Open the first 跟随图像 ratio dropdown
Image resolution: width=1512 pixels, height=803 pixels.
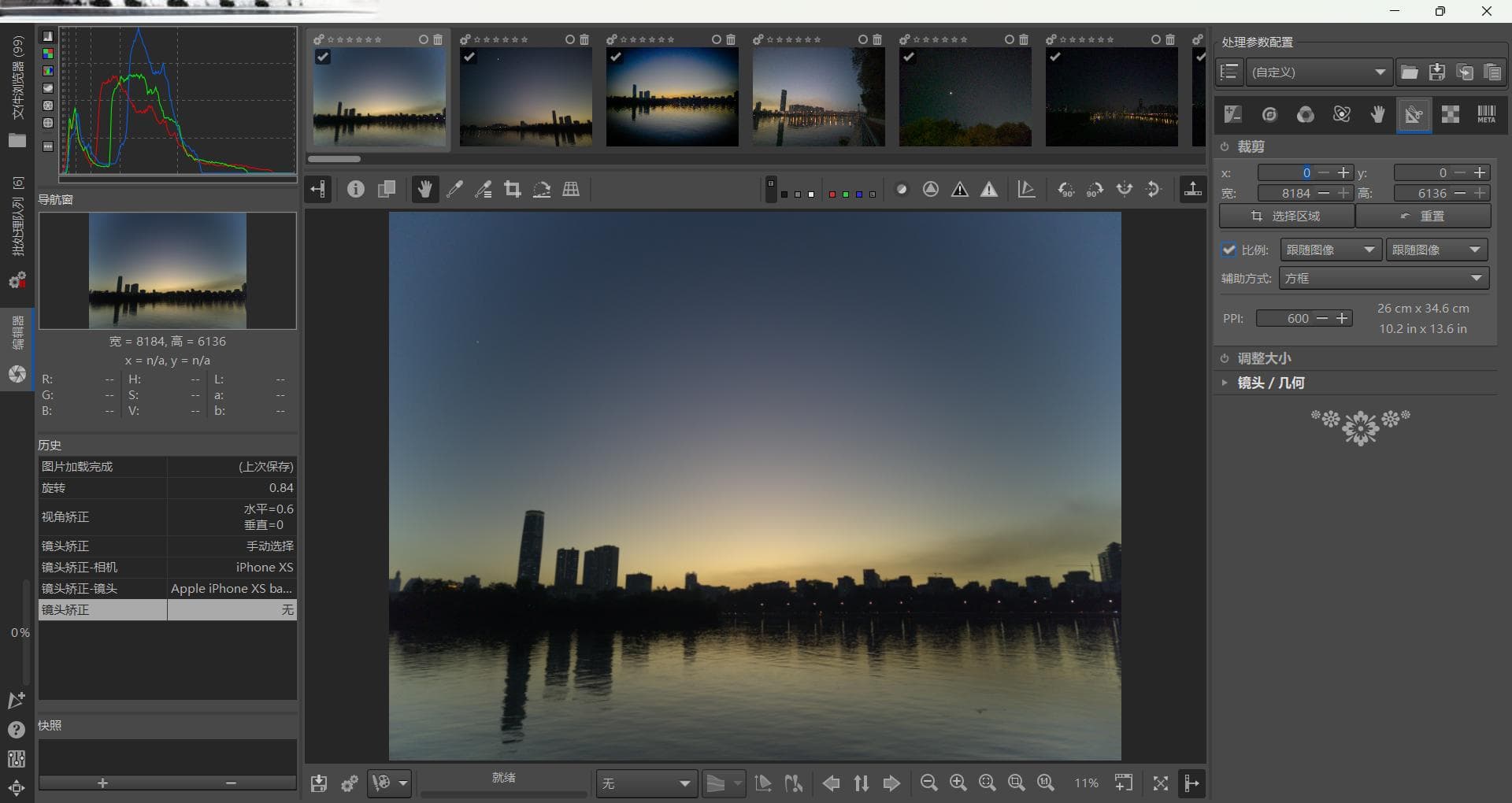(1331, 250)
